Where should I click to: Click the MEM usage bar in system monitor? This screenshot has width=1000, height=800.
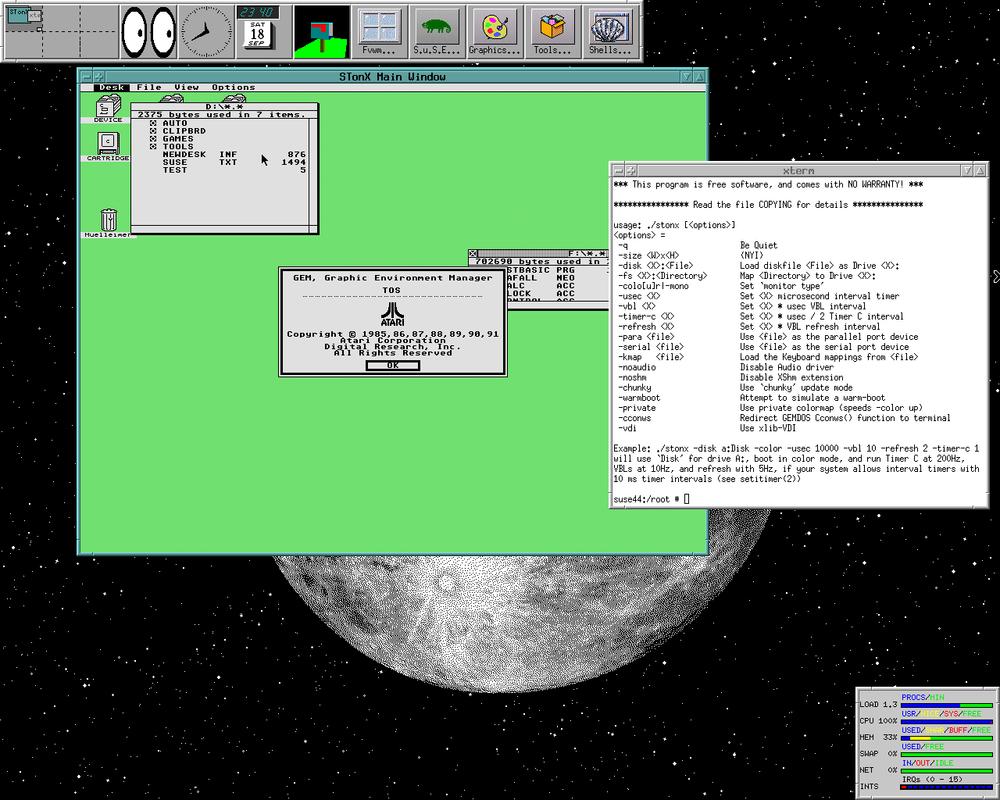point(946,737)
